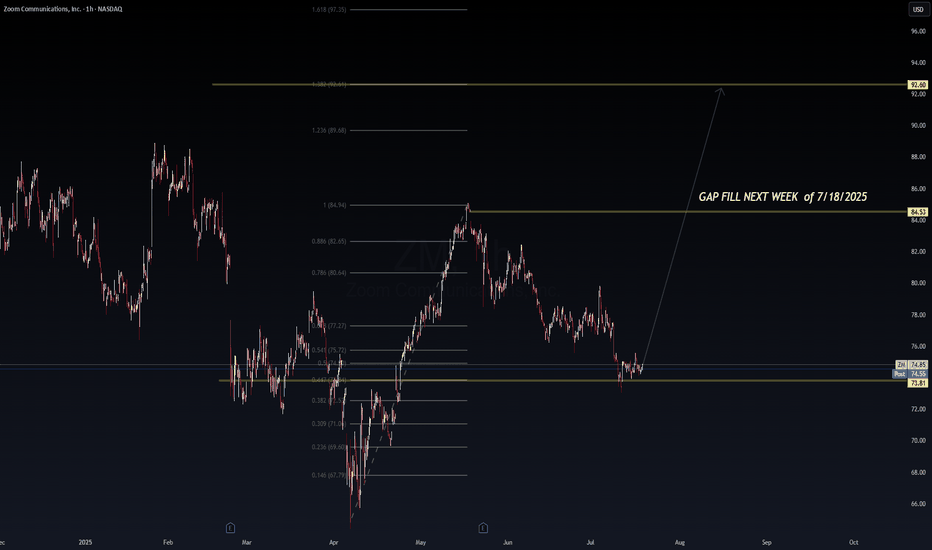Click the 0.786 (80.64) Fibonacci level label
Screen dimensions: 932x550
(329, 273)
